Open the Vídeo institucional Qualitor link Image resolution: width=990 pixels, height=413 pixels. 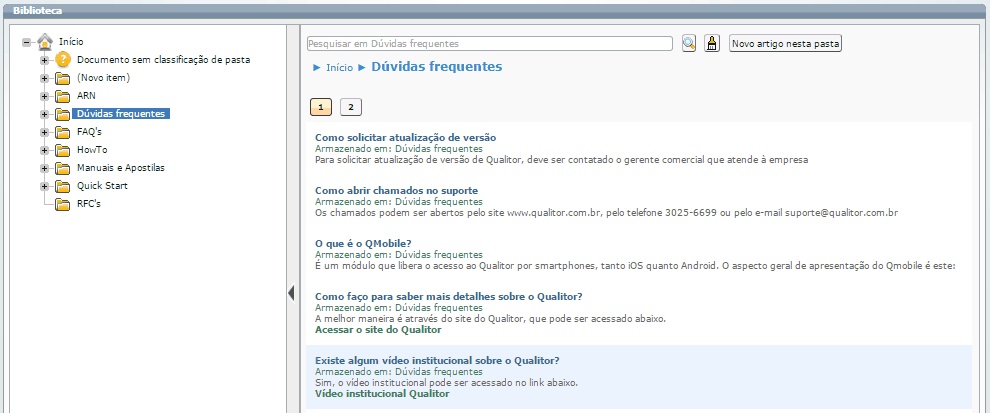[382, 394]
